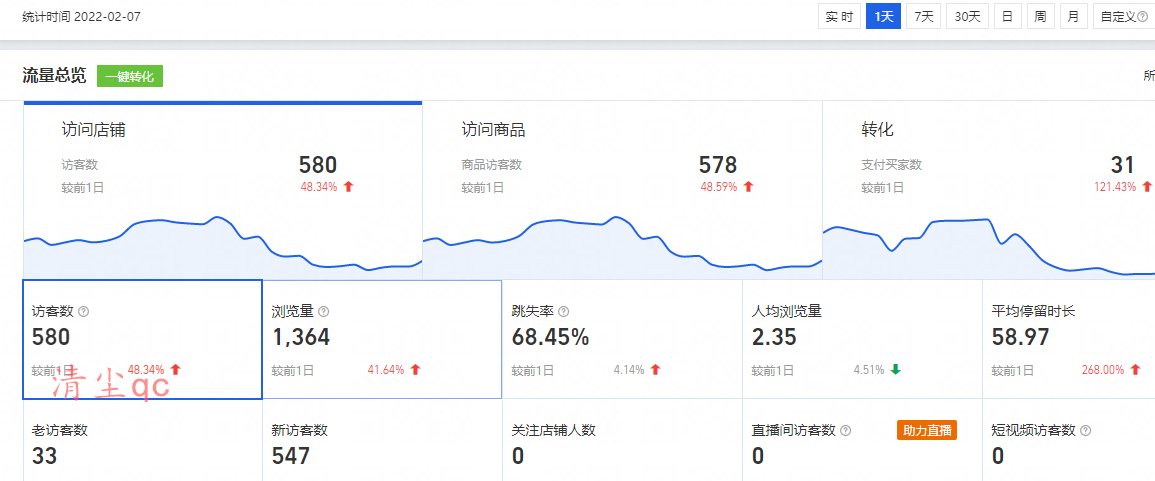
Task: Select the 新访客数 547 tile
Action: click(382, 440)
